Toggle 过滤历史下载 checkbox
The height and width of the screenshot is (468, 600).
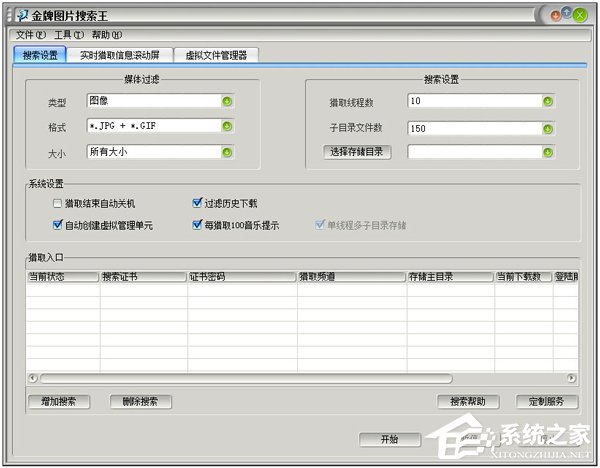pyautogui.click(x=197, y=203)
